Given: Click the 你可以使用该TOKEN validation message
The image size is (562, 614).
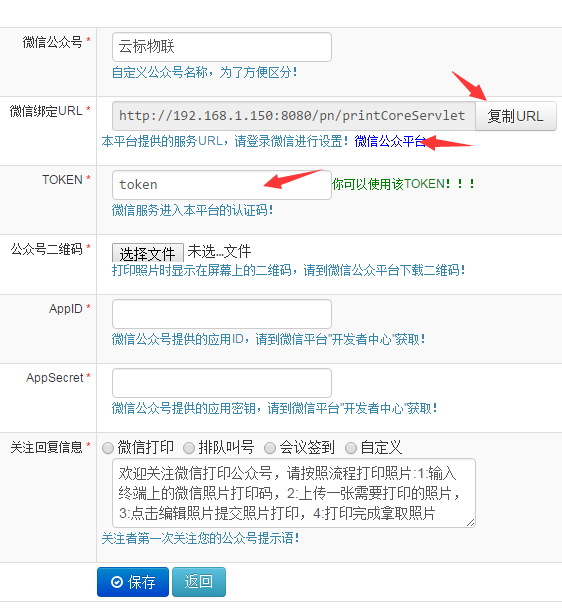Looking at the screenshot, I should coord(404,184).
